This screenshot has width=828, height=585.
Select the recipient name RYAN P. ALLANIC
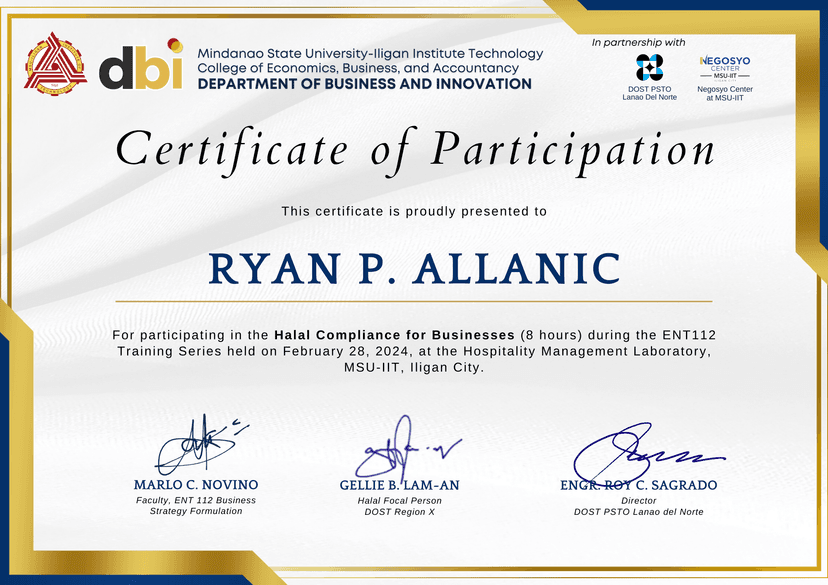click(414, 268)
